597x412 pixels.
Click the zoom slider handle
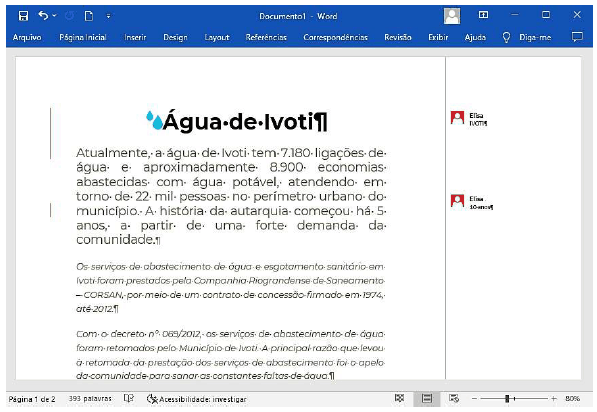click(x=507, y=399)
